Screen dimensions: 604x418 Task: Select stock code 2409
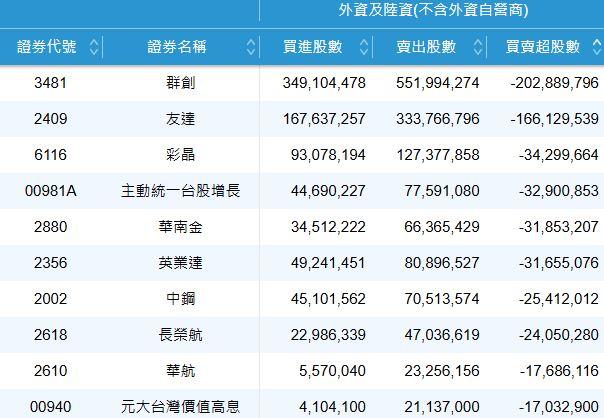click(x=50, y=119)
